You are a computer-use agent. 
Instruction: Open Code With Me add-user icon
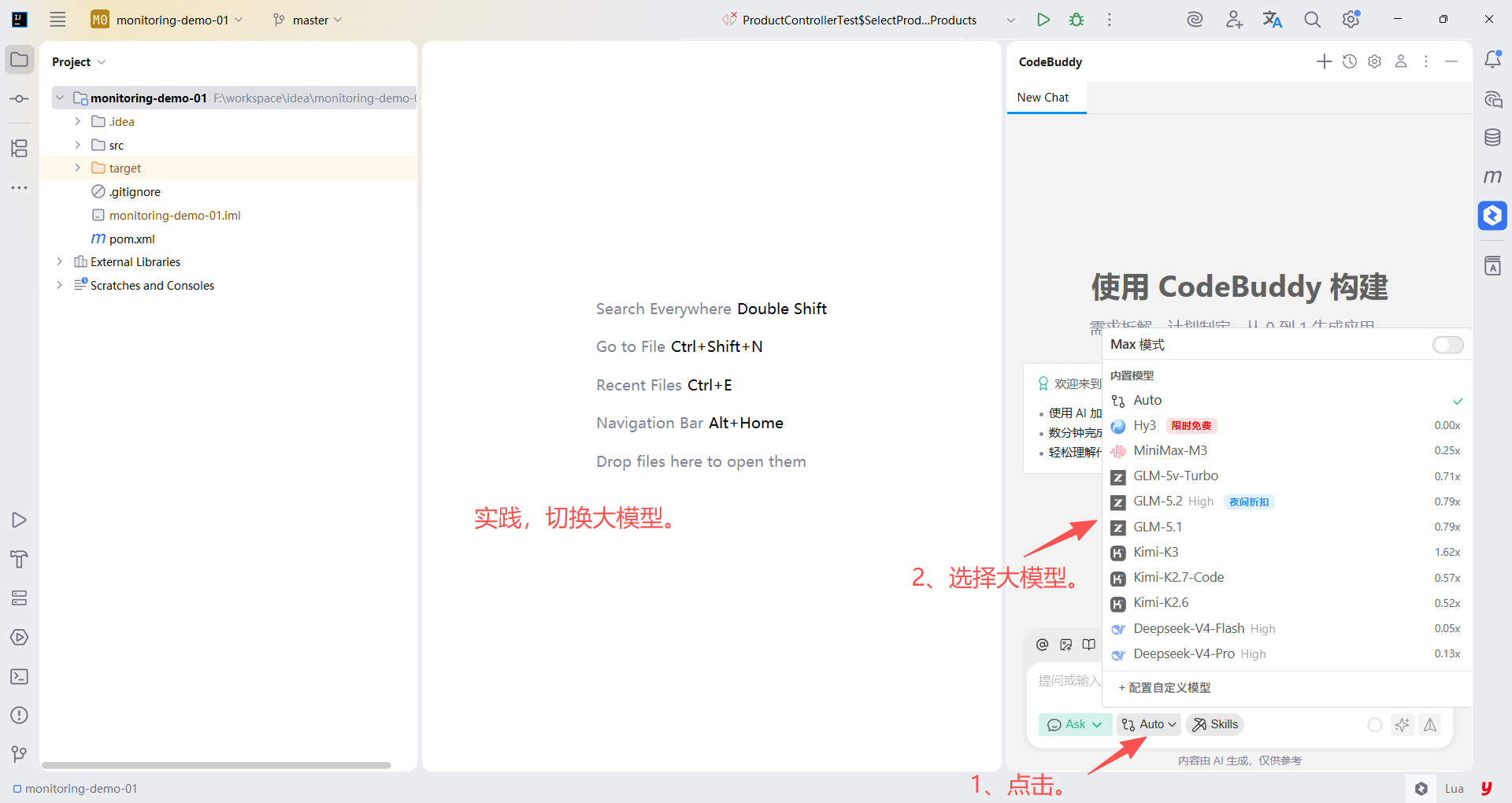(1234, 20)
